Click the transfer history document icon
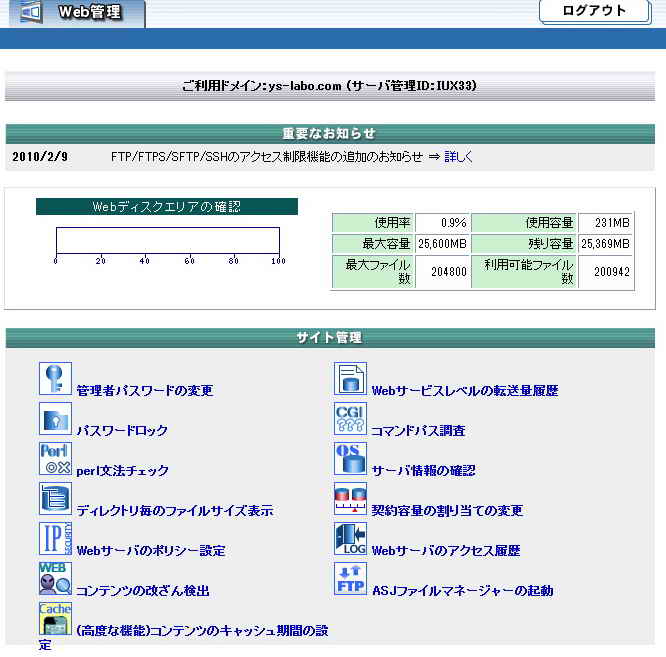 (x=350, y=379)
